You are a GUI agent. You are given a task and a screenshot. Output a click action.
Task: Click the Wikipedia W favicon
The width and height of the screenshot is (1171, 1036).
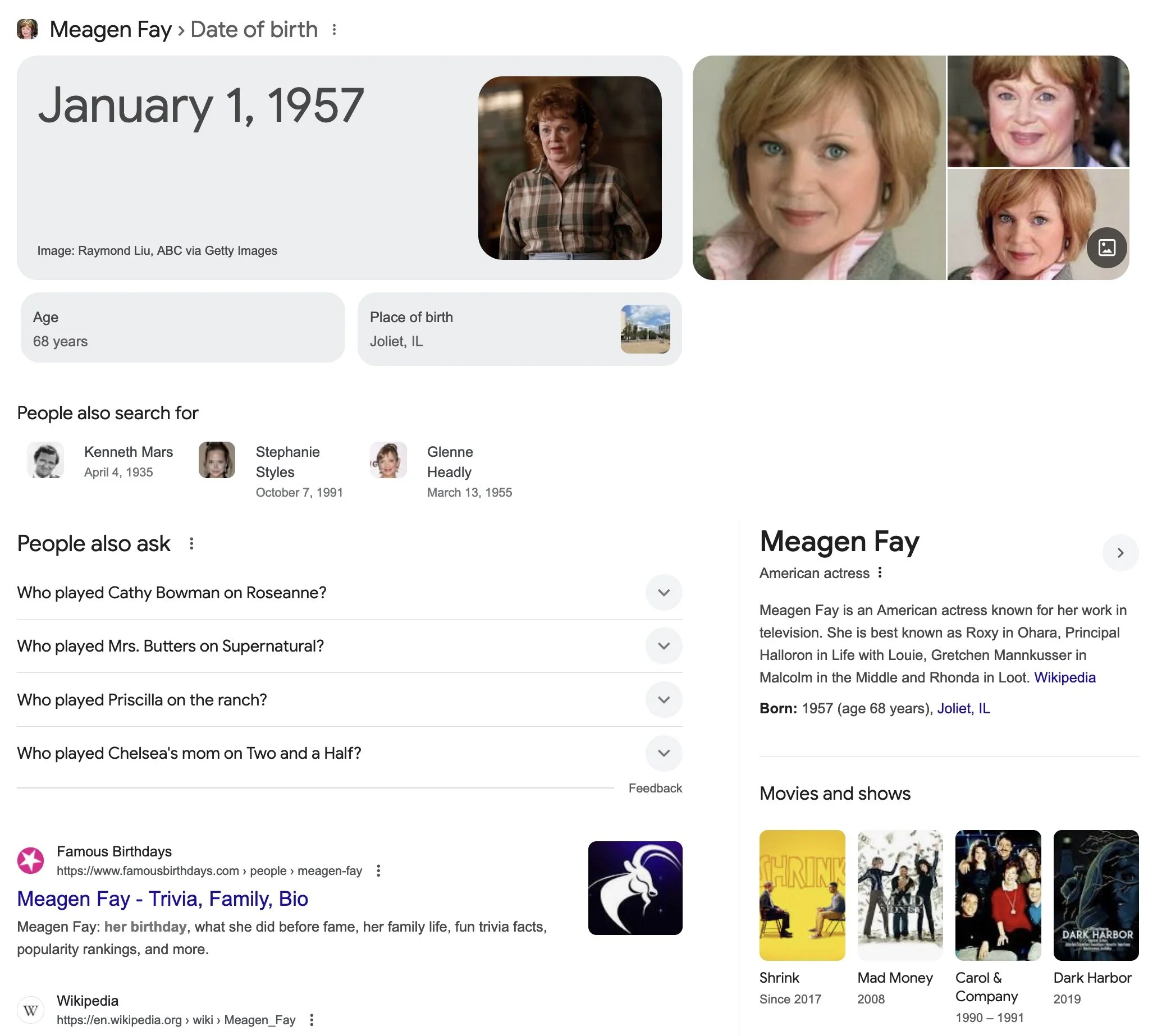(x=31, y=1010)
